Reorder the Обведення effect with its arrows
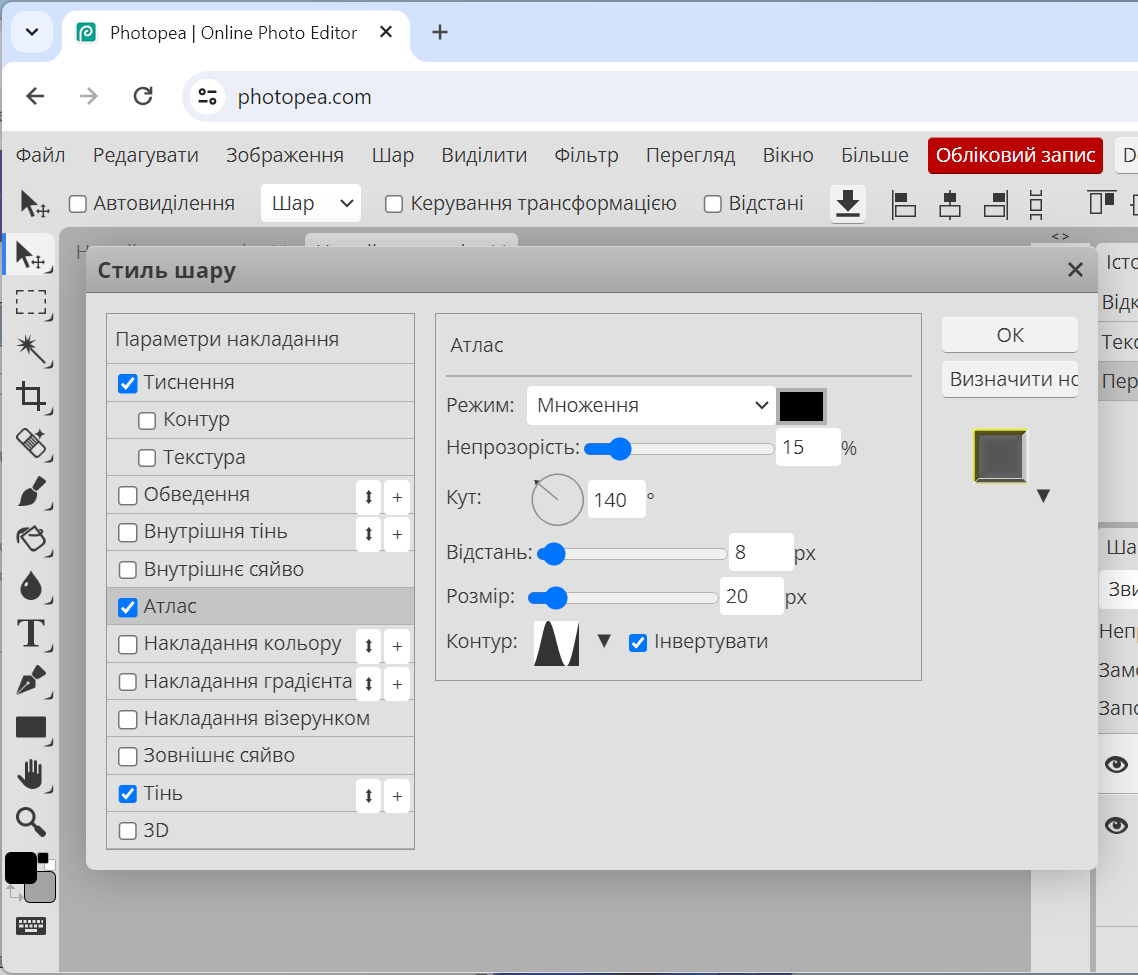The image size is (1138, 975). point(369,497)
